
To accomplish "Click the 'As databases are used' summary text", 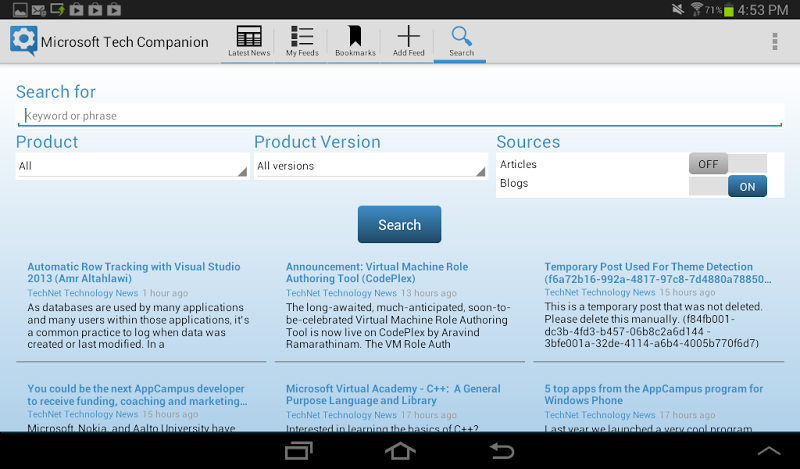I will 138,326.
